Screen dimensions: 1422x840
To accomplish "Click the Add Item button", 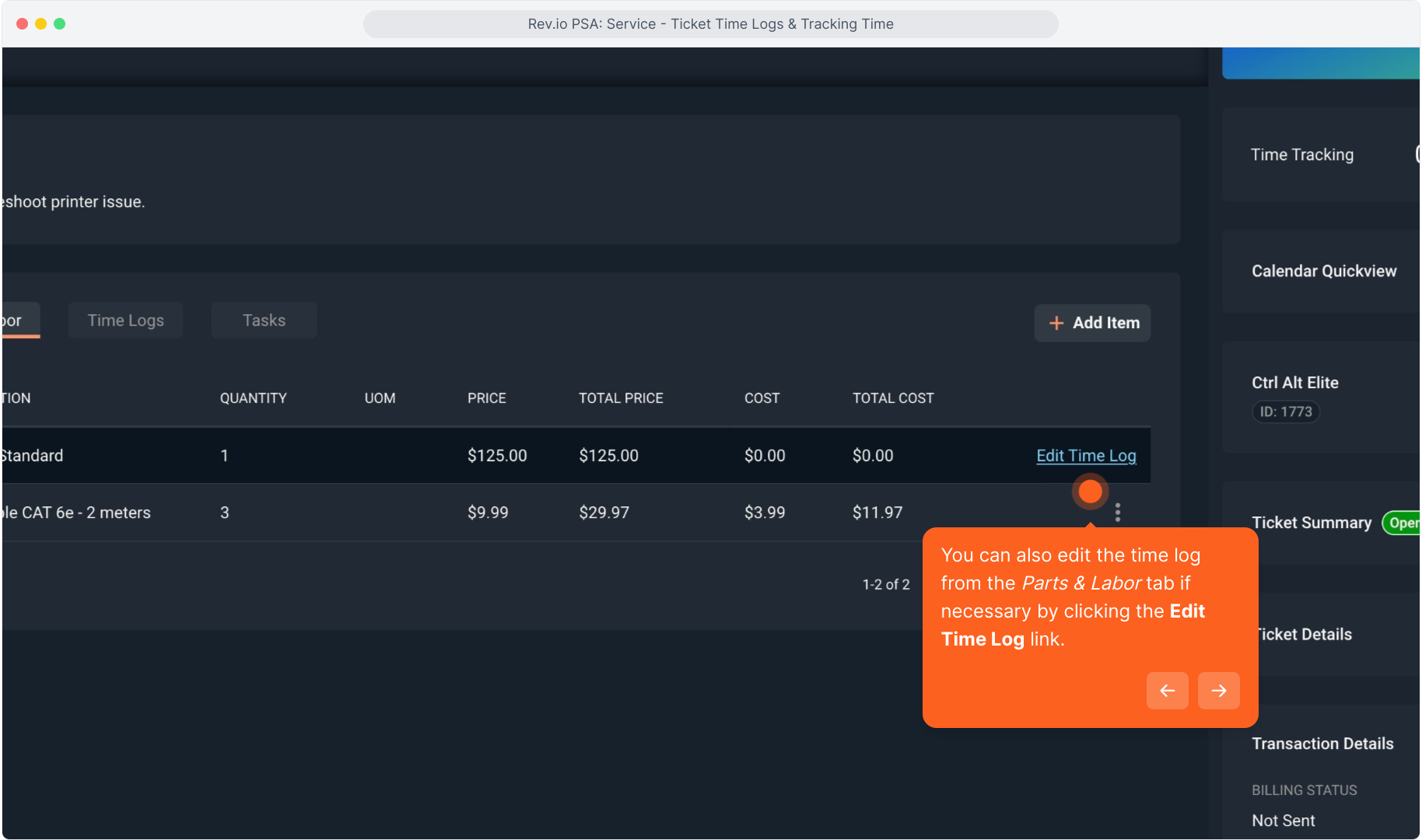I will click(1092, 323).
